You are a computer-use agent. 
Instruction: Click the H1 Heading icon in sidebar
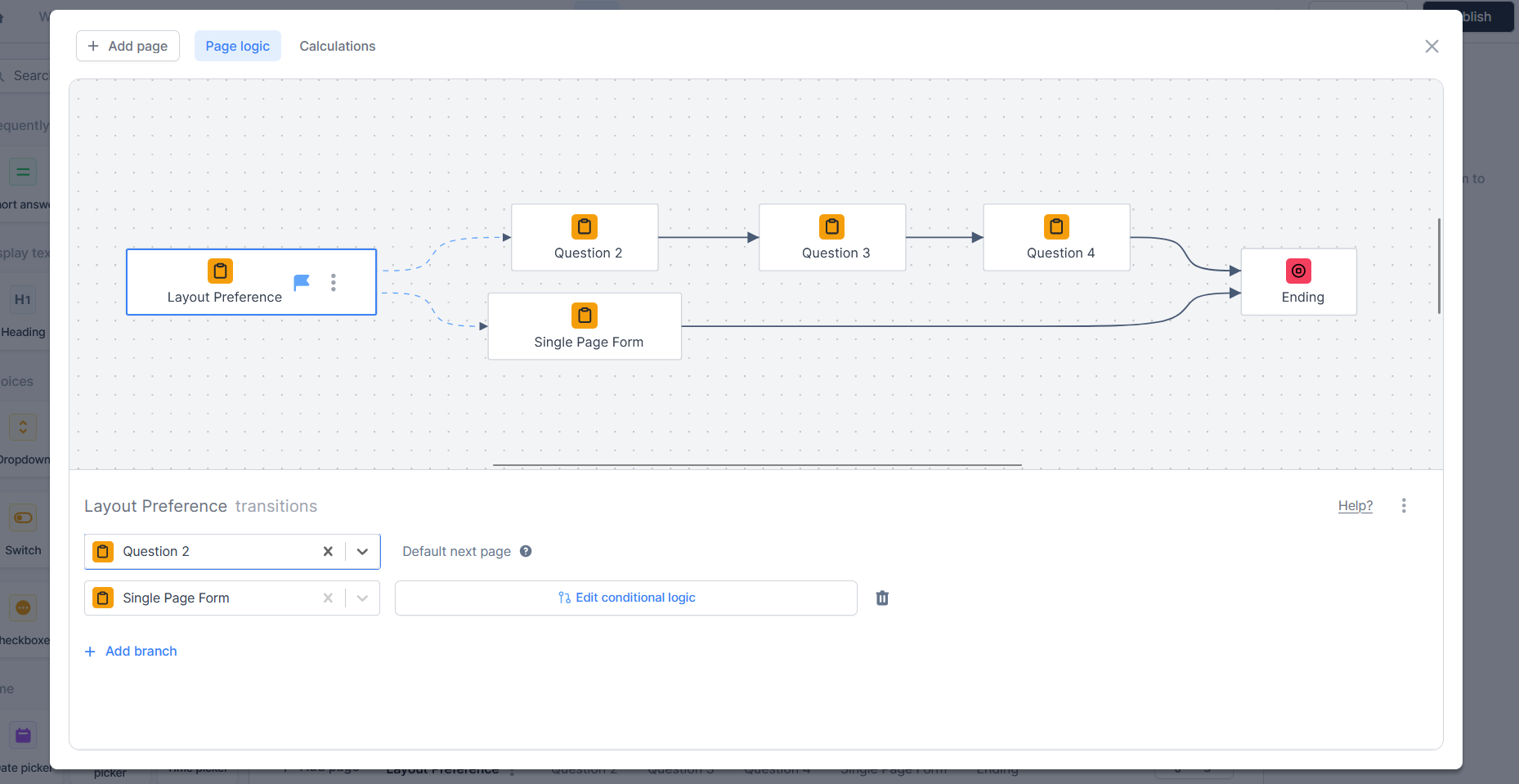coord(23,299)
